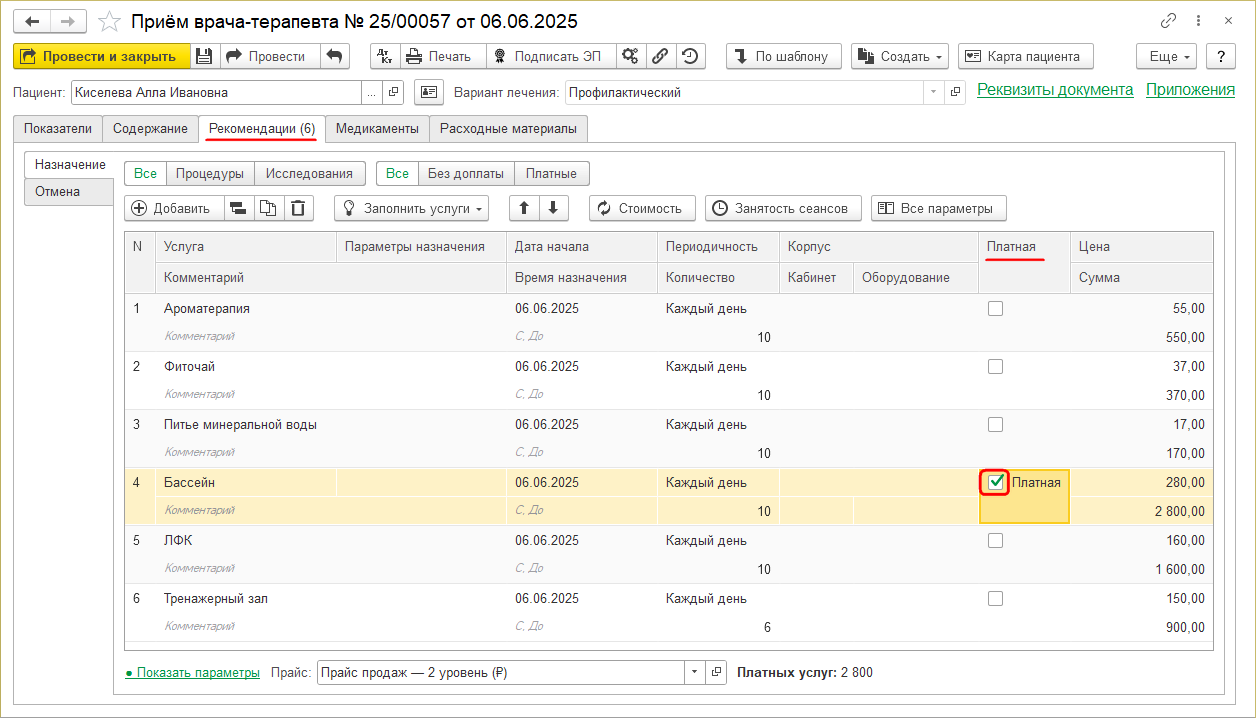Open the Отмена side tab

pos(57,191)
